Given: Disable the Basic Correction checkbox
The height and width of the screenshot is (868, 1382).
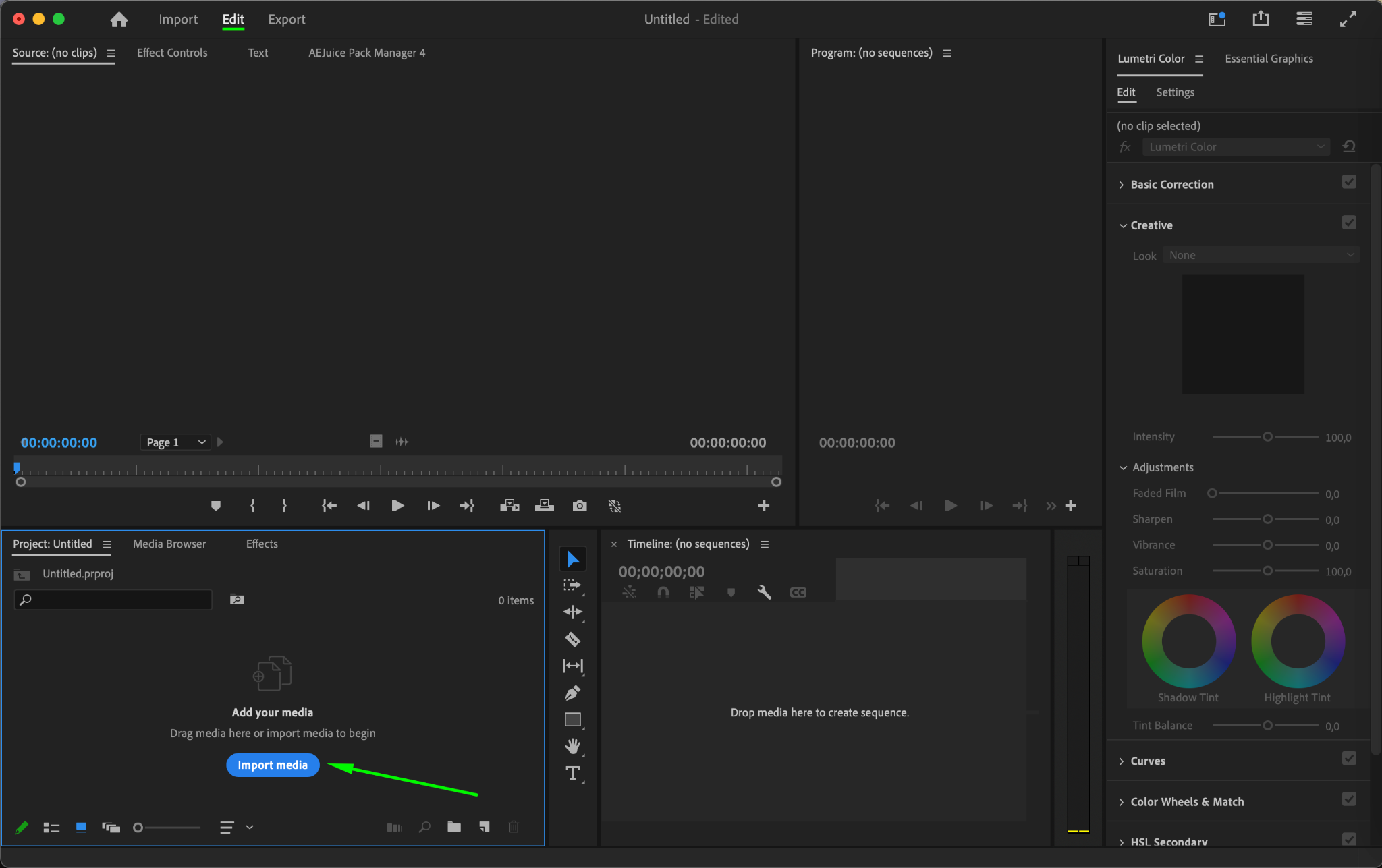Looking at the screenshot, I should pyautogui.click(x=1348, y=182).
